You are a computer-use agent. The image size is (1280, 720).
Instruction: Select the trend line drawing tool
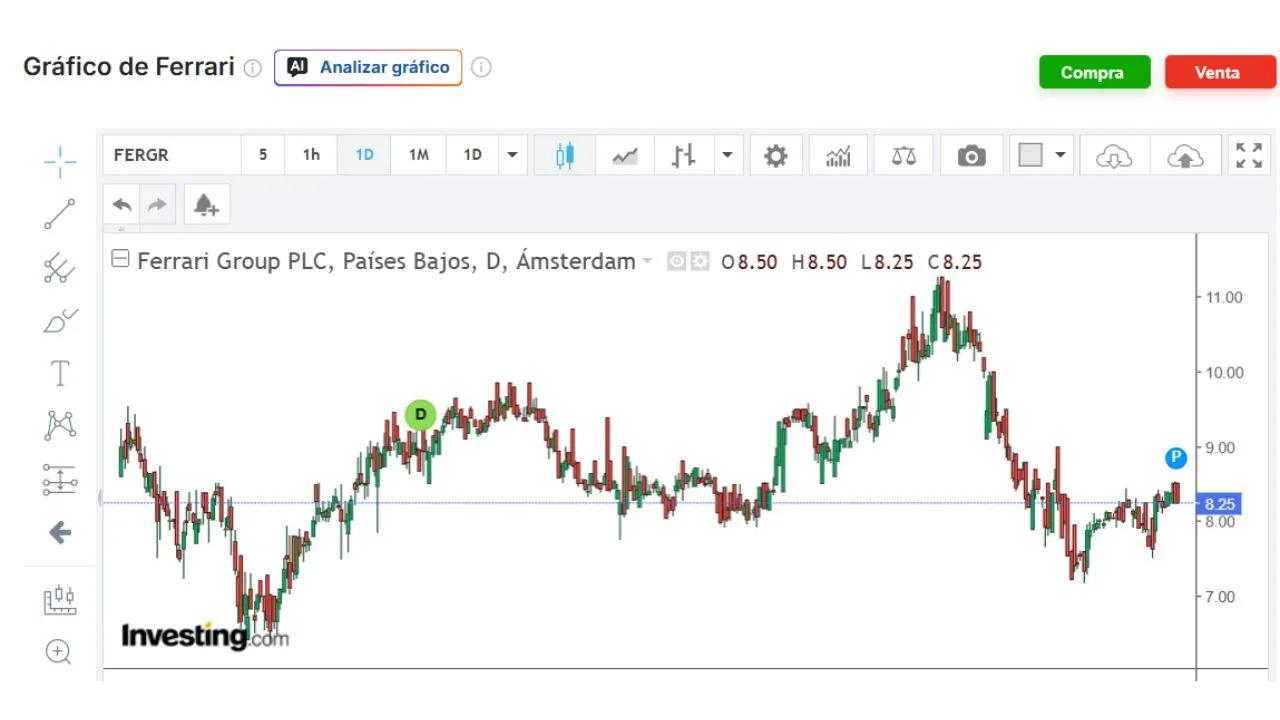[x=60, y=214]
